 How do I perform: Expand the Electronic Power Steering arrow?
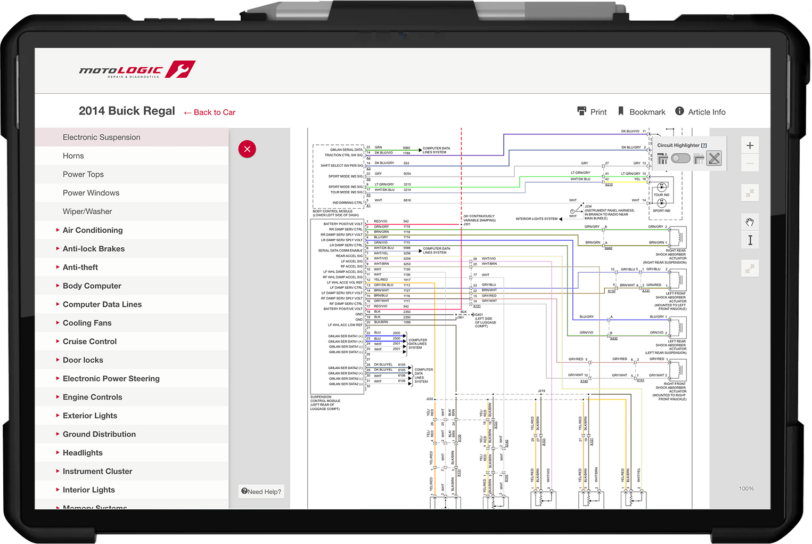pyautogui.click(x=57, y=378)
